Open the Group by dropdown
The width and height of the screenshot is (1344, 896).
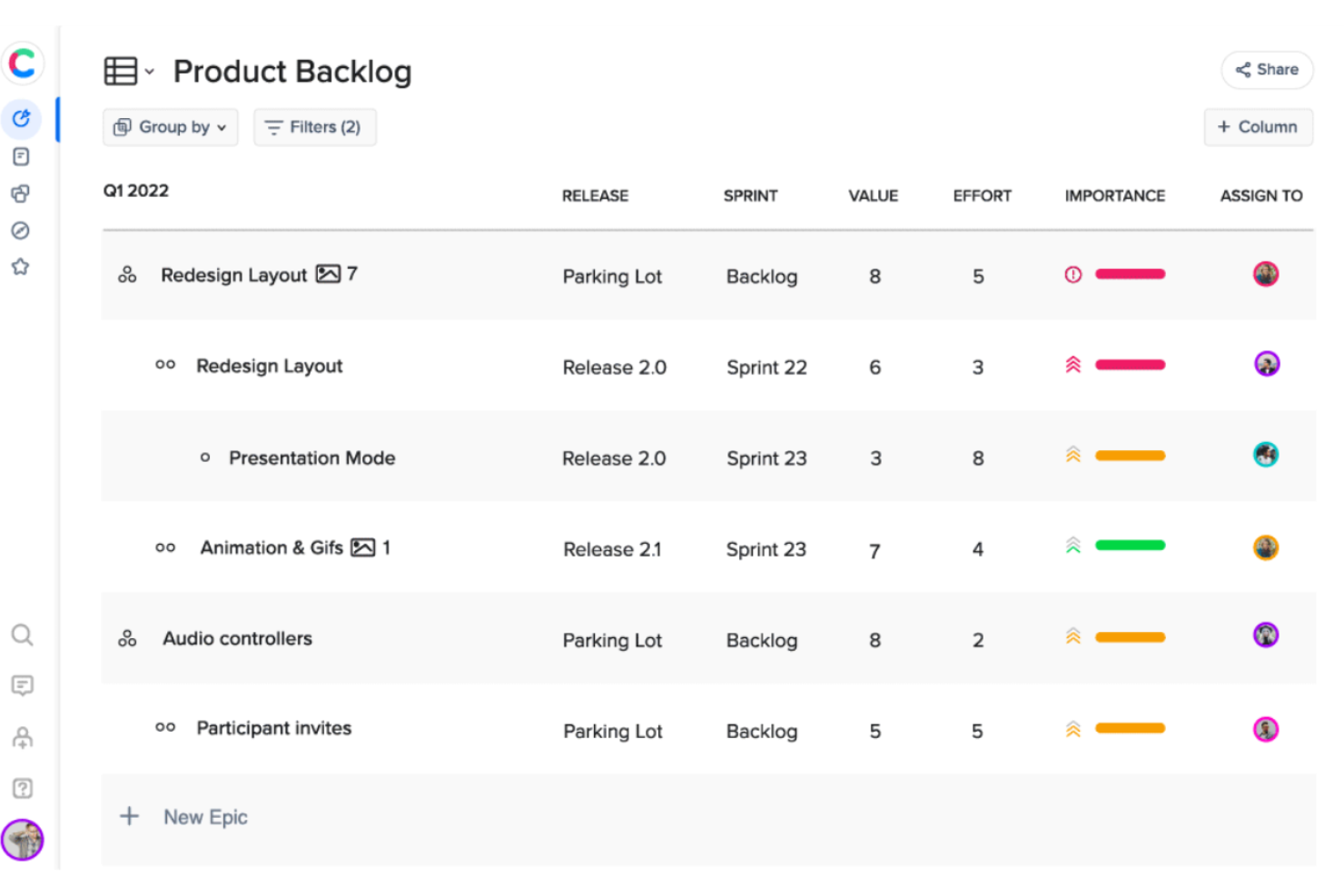(171, 127)
